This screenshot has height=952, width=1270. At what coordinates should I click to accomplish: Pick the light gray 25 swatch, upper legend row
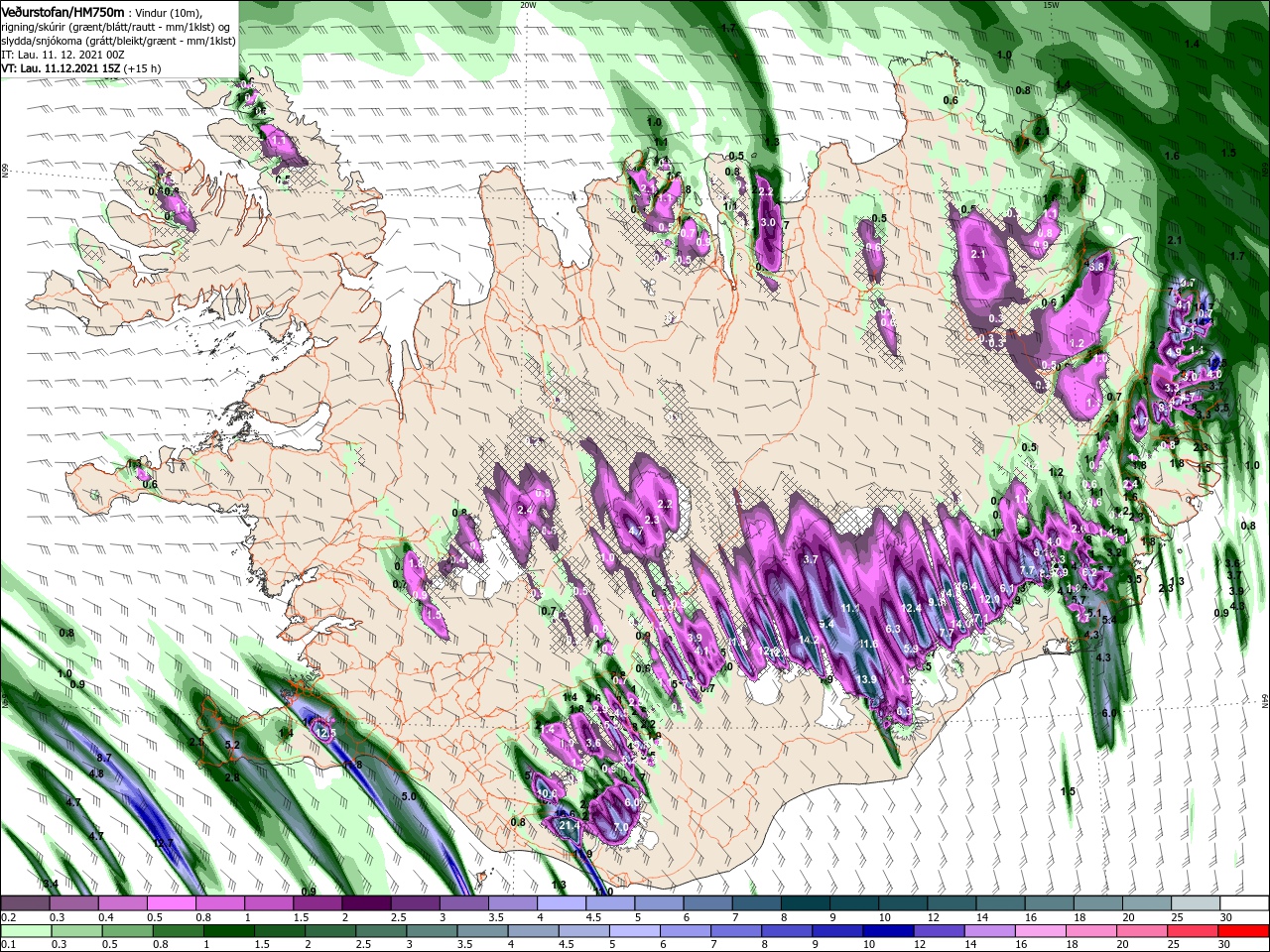[1196, 903]
